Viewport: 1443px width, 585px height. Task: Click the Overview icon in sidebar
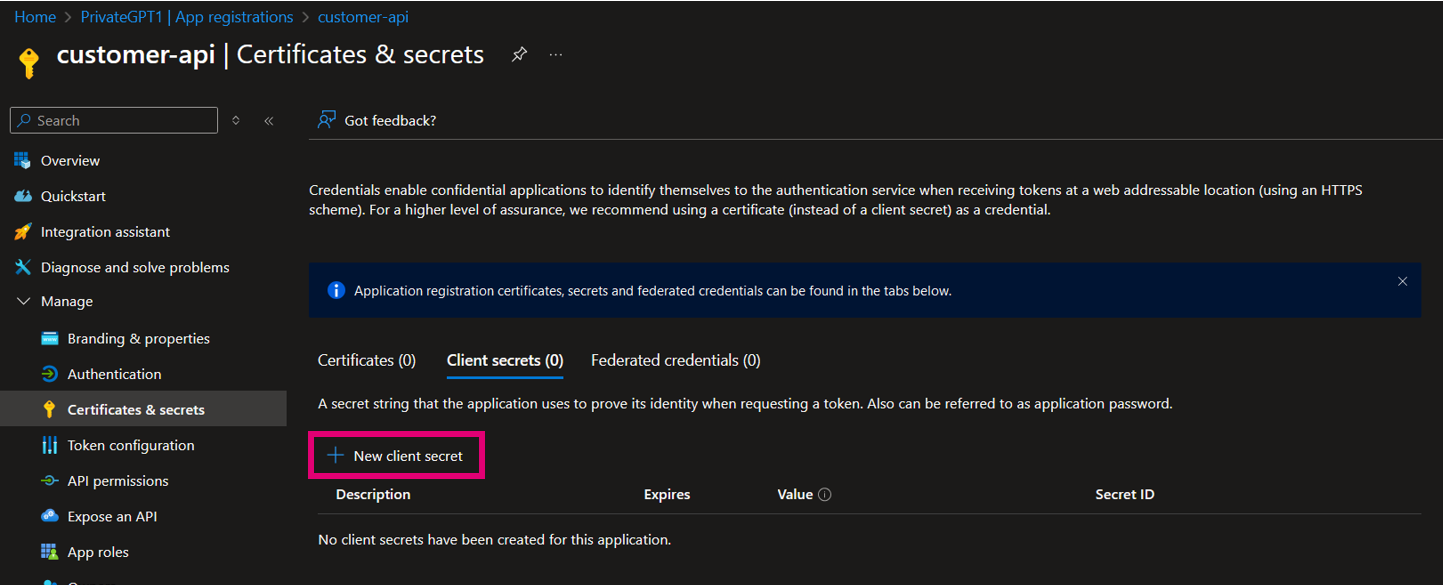tap(22, 160)
